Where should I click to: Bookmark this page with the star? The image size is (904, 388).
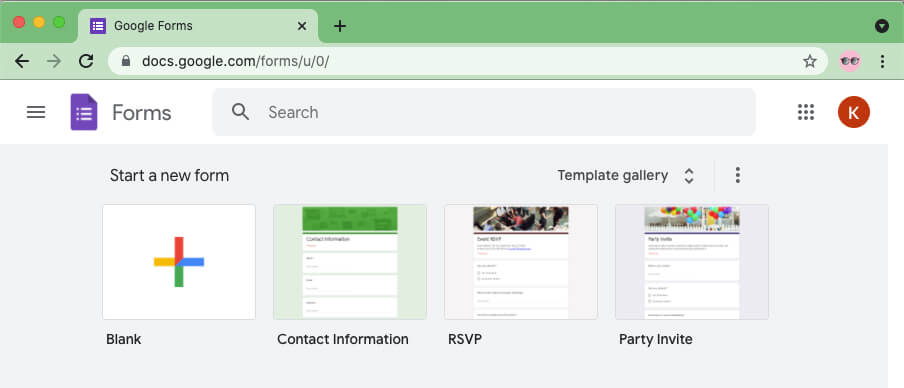click(810, 61)
